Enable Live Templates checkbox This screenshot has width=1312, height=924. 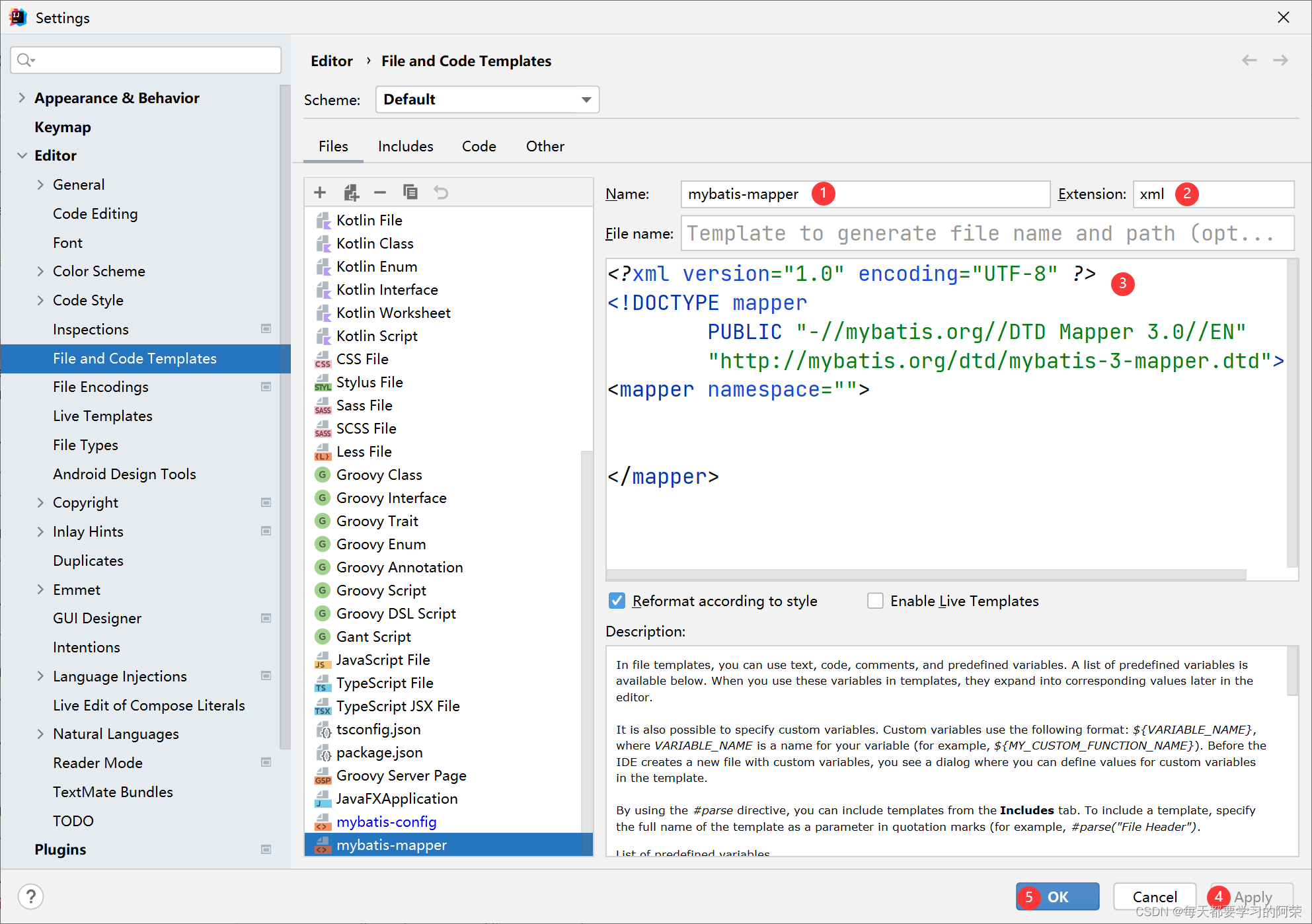[875, 601]
